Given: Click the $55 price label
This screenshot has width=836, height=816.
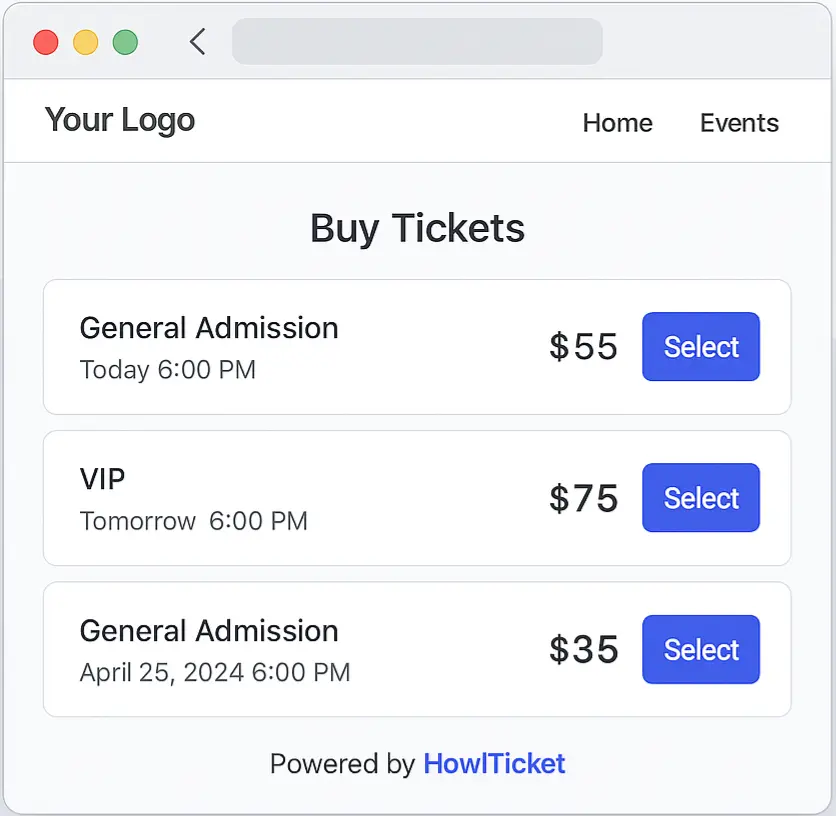Looking at the screenshot, I should pos(583,346).
